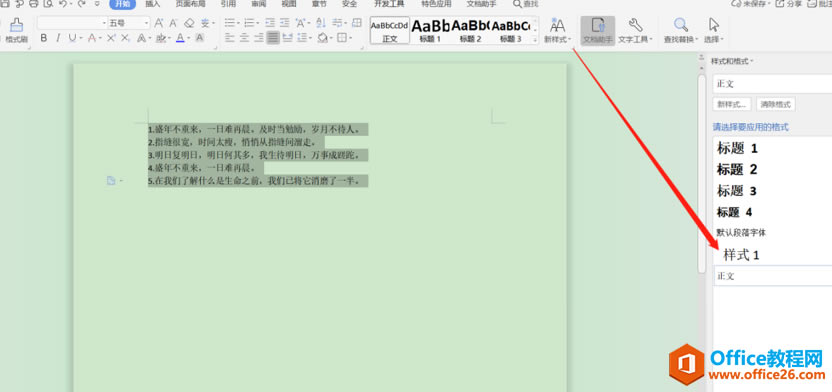832x392 pixels.
Task: Apply the 正文 style from the gallery
Action: pyautogui.click(x=389, y=30)
